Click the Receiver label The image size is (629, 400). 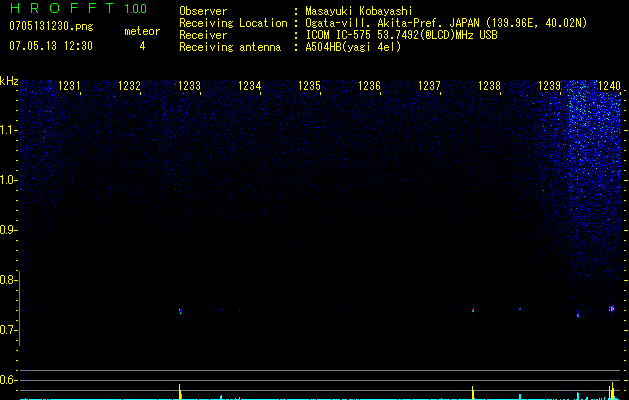[203, 35]
